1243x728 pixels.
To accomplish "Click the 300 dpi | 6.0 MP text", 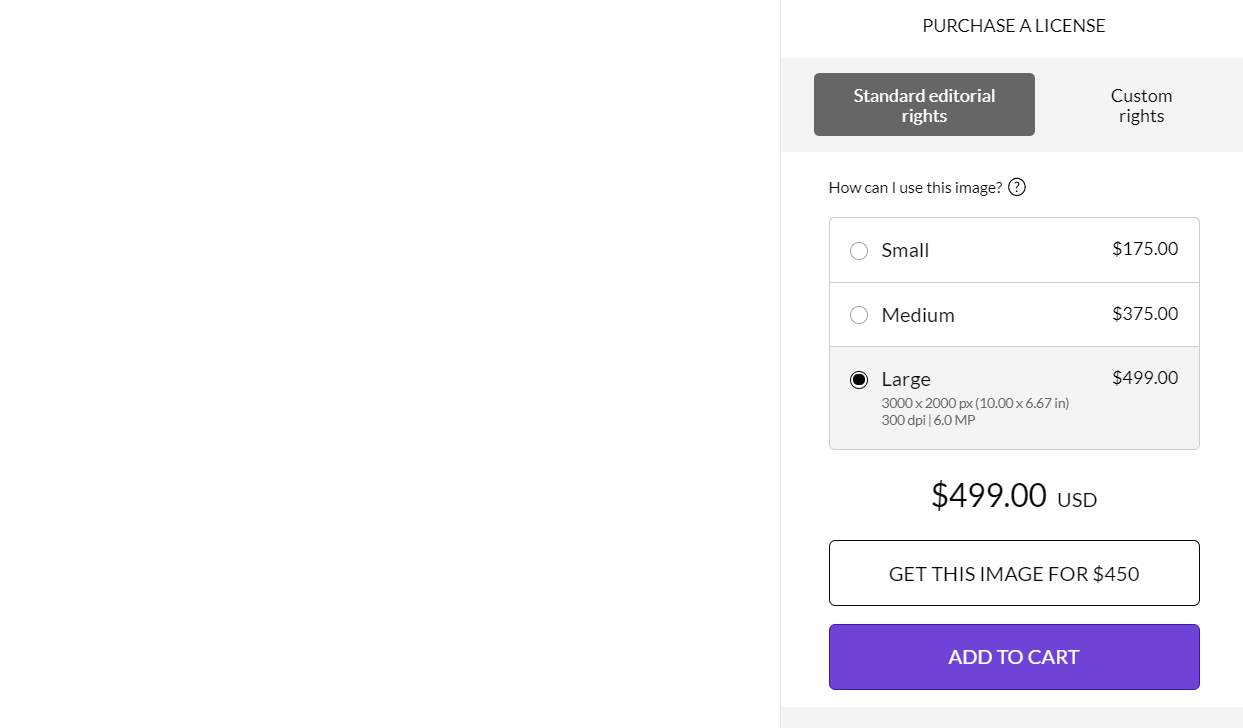I will coord(928,420).
